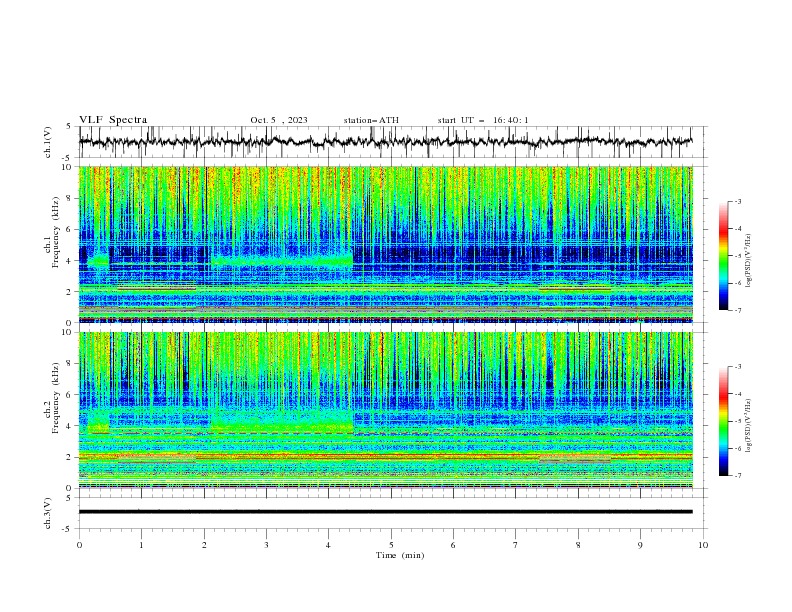Viewport: 792px width, 612px height.
Task: Click the "-7" tick on ch.1 colorbar
Action: click(737, 310)
